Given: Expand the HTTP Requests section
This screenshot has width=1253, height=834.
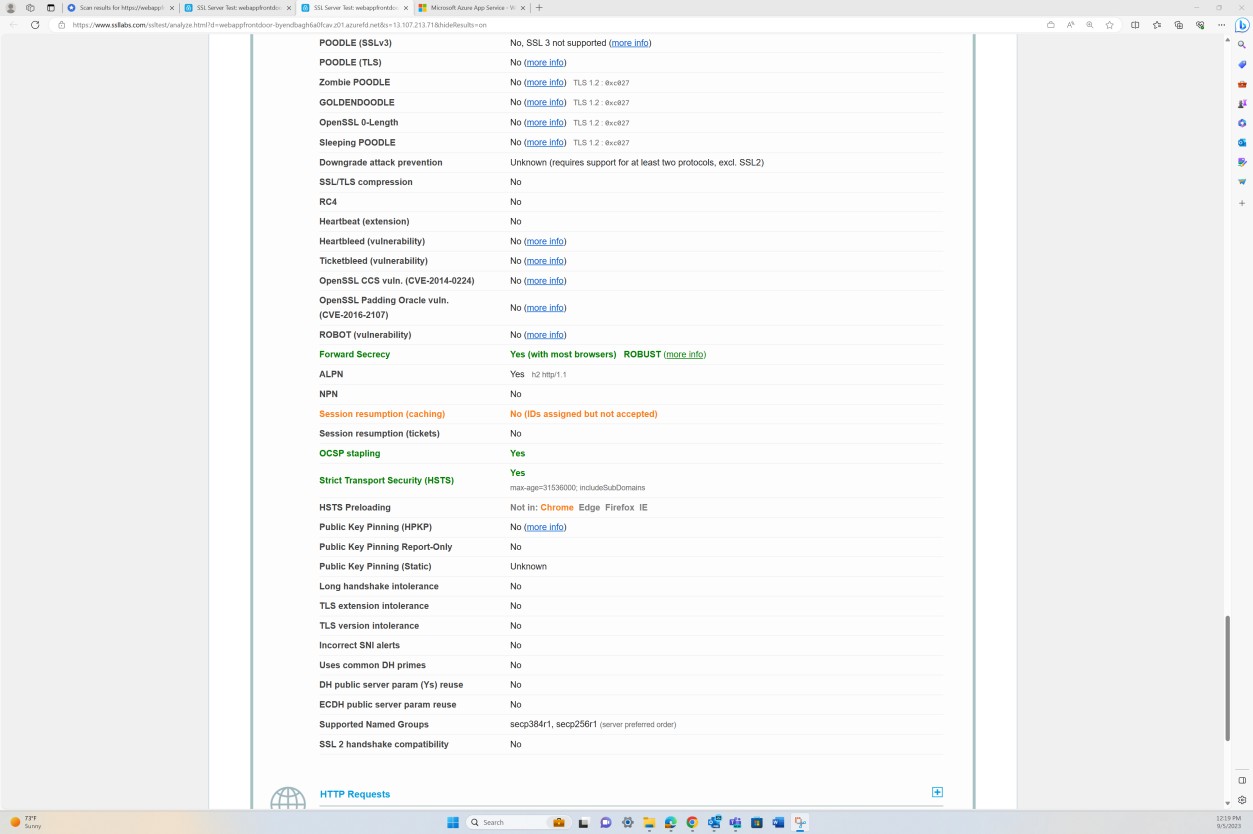Looking at the screenshot, I should coord(937,792).
